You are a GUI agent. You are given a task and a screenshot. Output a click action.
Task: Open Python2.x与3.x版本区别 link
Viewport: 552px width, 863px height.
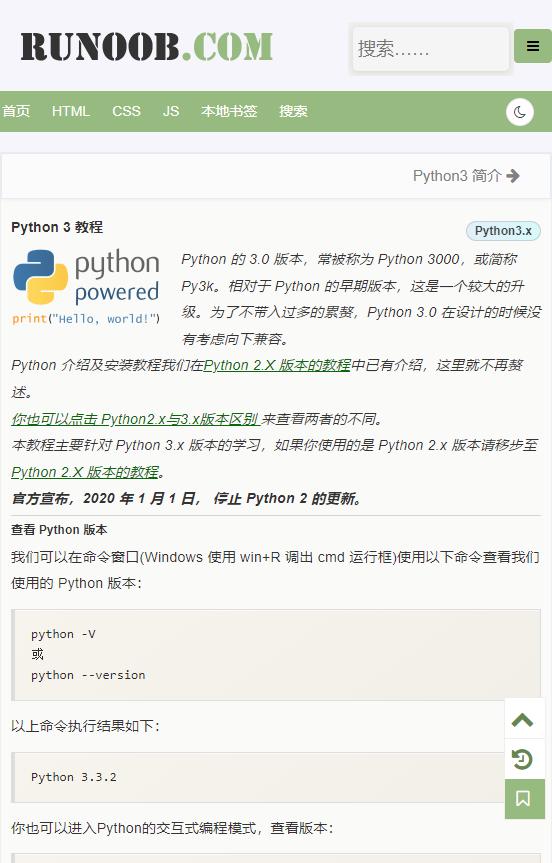click(135, 419)
